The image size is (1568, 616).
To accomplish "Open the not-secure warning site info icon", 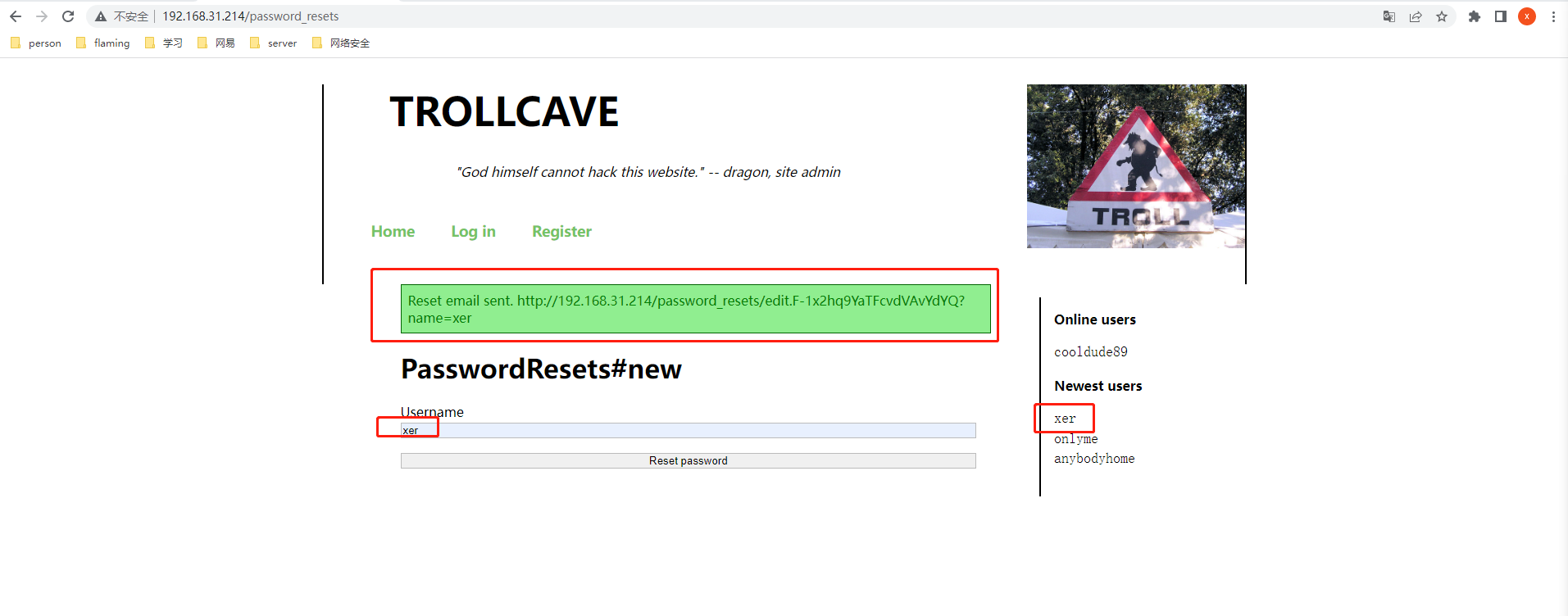I will 101,16.
